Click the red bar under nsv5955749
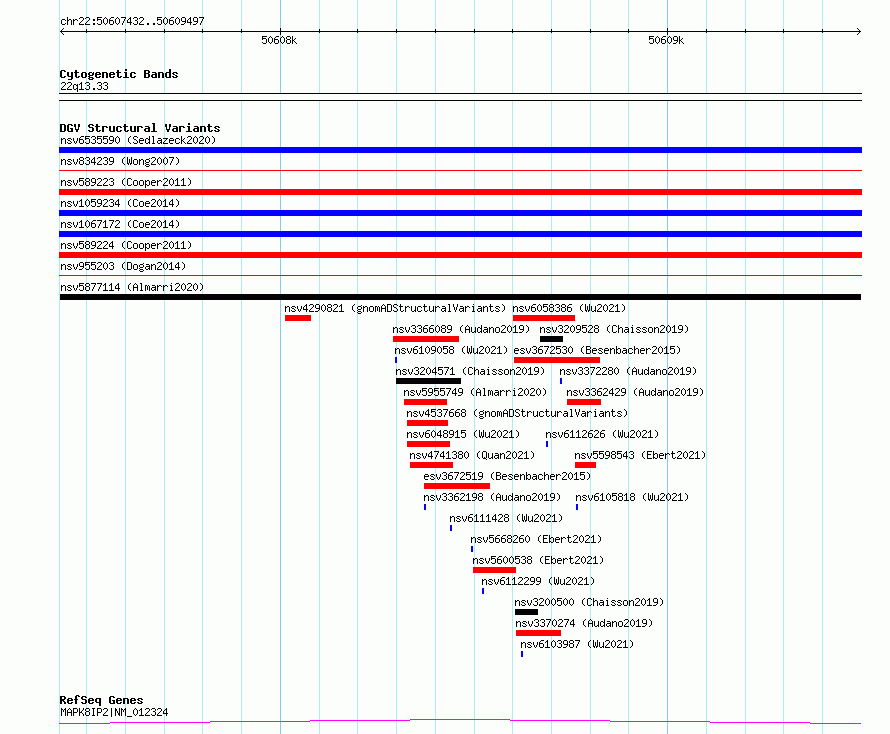890x734 pixels. pos(426,402)
